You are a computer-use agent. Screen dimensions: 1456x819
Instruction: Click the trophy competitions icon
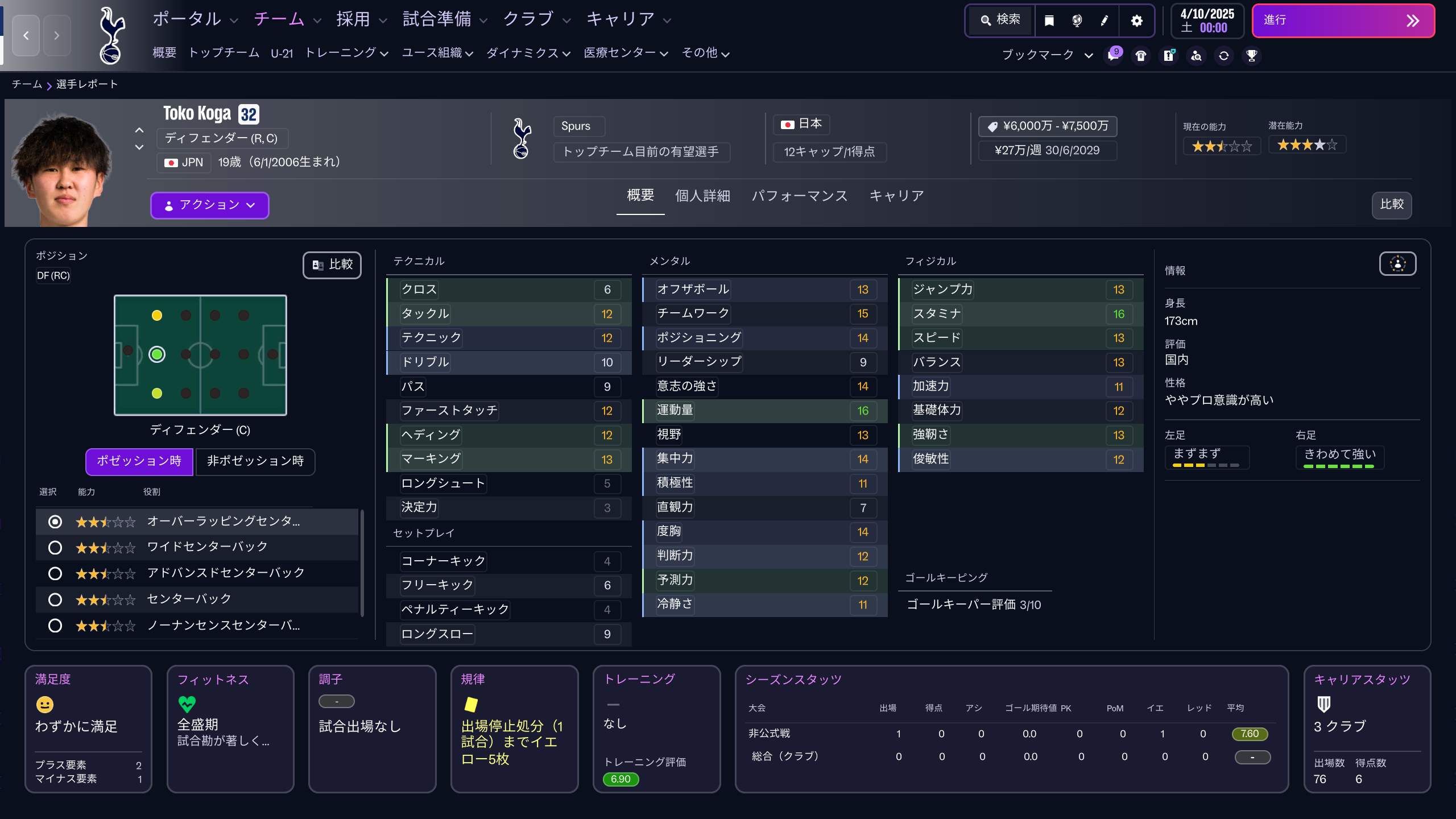tap(1251, 55)
